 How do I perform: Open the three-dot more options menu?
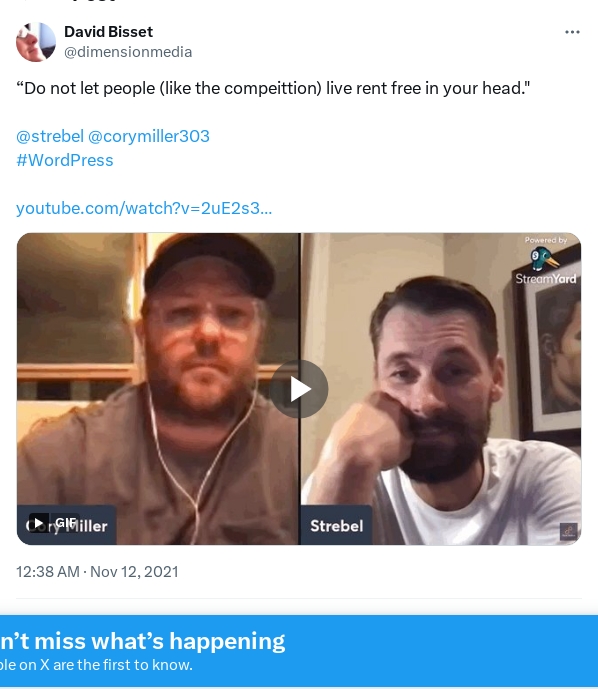[572, 32]
